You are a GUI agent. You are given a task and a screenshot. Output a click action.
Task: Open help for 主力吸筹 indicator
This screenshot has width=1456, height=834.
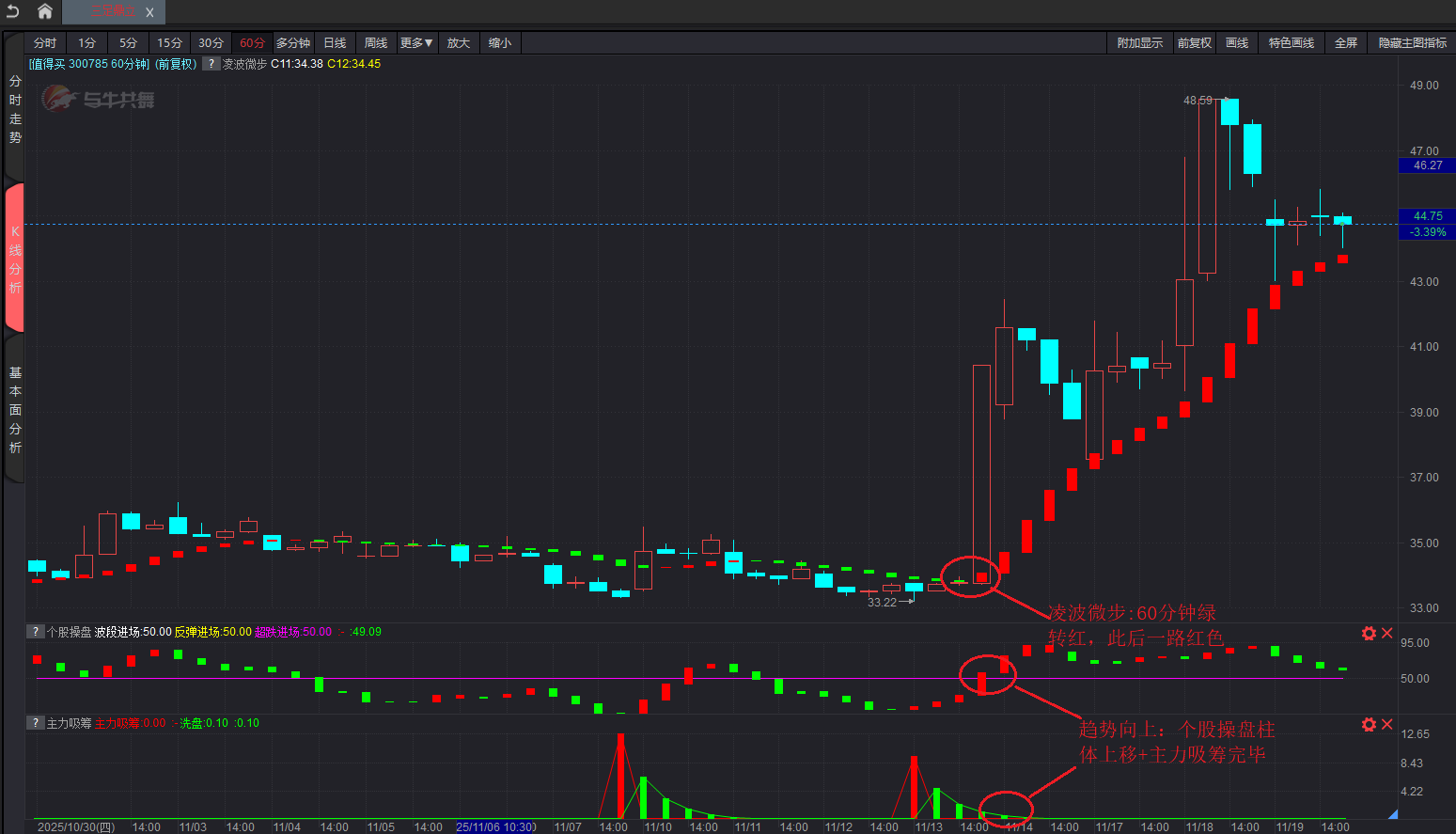(x=35, y=723)
